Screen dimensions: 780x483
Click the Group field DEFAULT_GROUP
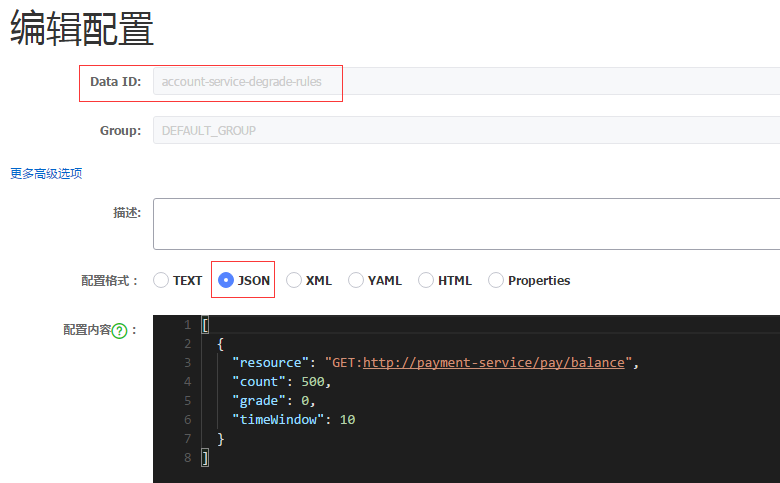(466, 130)
